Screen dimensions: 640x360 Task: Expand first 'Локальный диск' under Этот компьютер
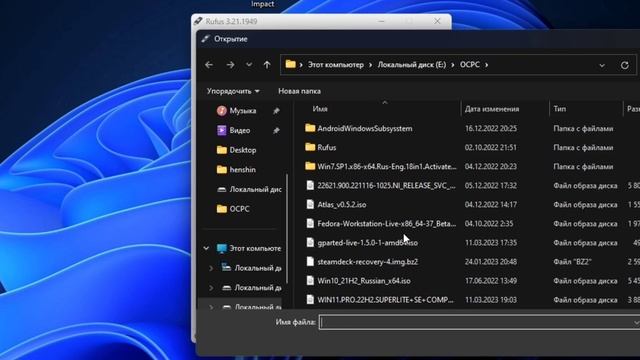211,268
